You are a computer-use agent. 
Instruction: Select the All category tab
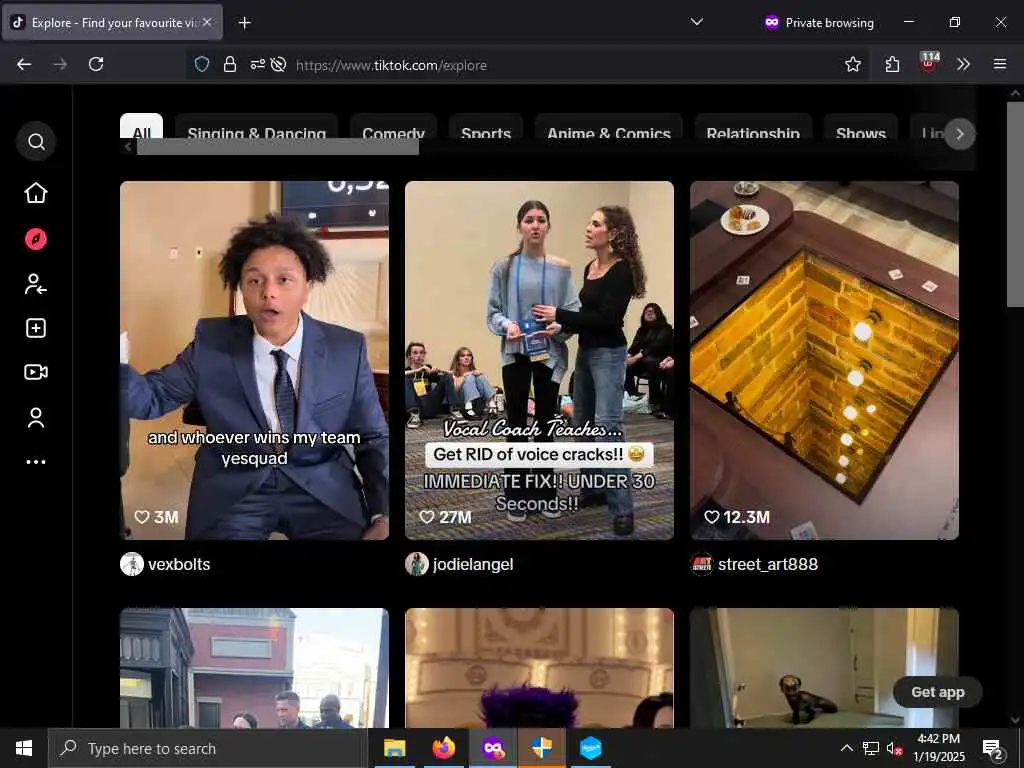pyautogui.click(x=142, y=127)
